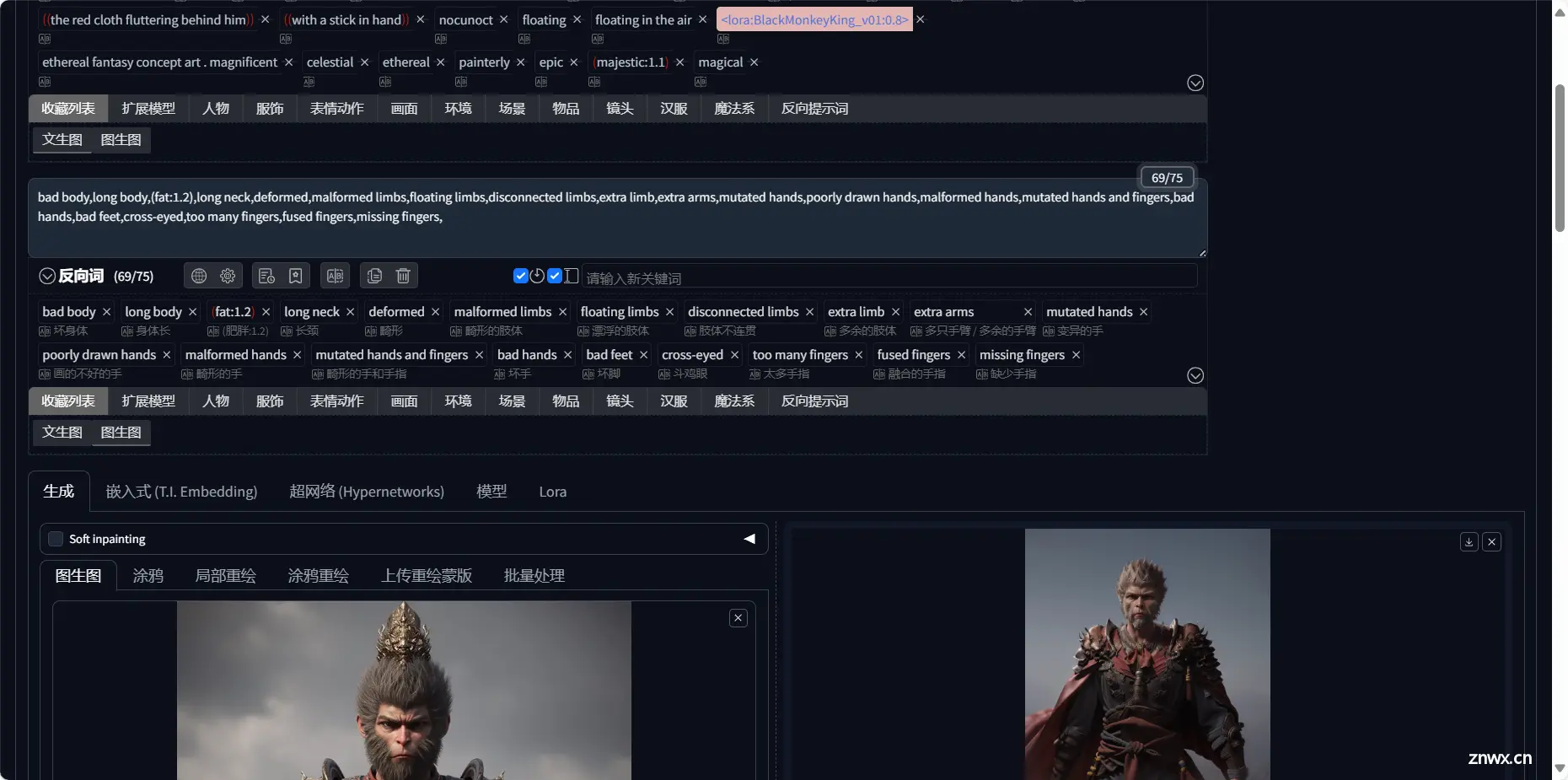Open the prompt history icon in negative toolbar
1568x780 pixels.
point(266,276)
